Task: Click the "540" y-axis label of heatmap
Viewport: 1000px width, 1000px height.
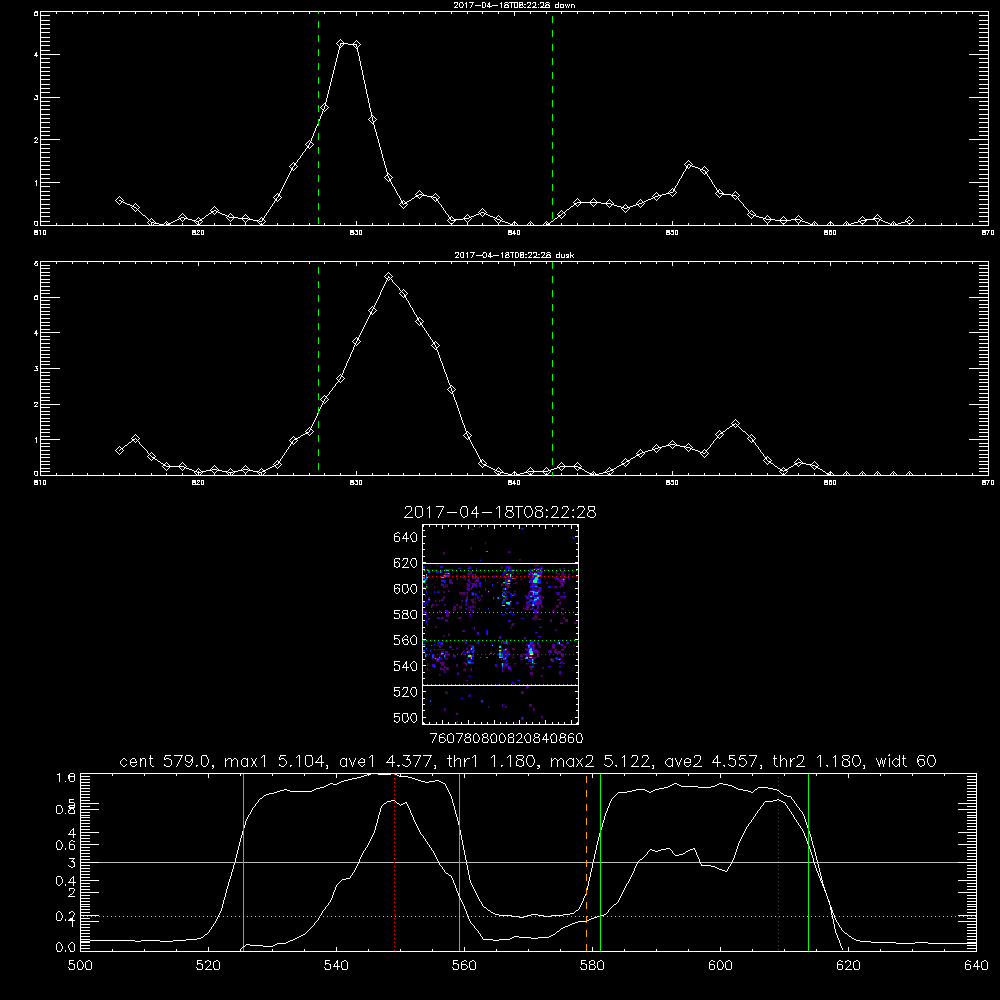Action: pyautogui.click(x=406, y=666)
